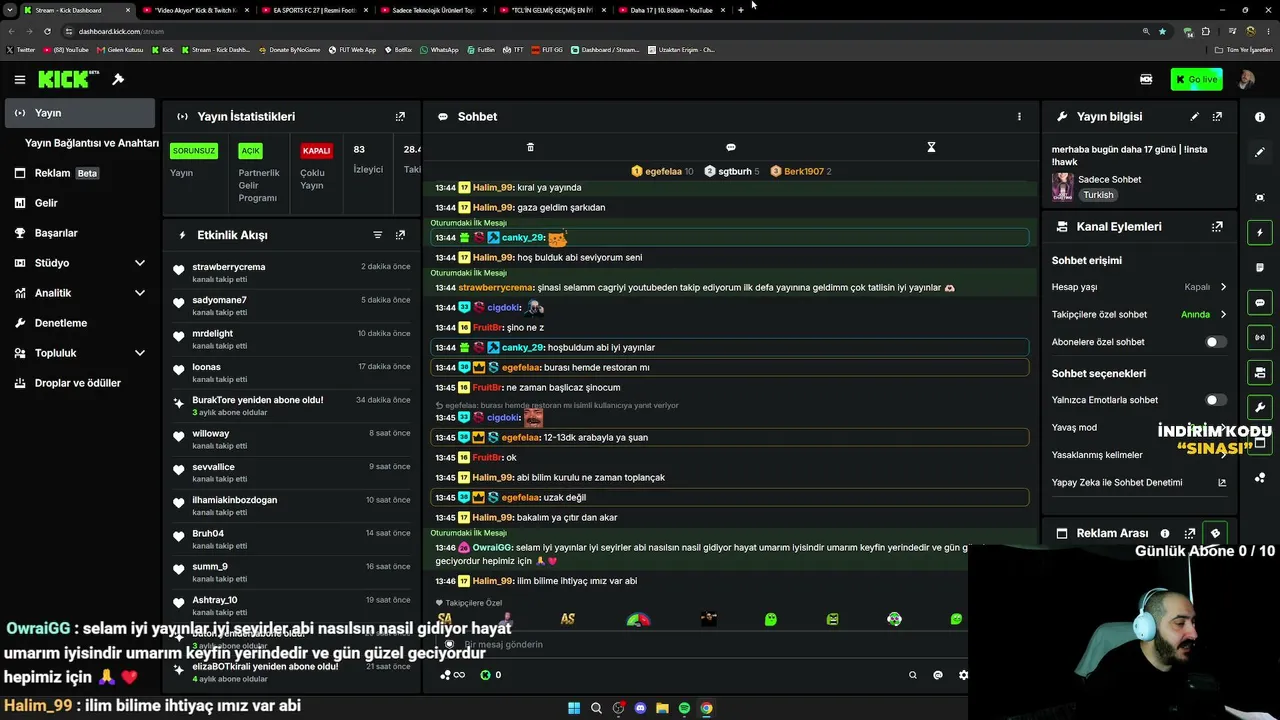
Task: Click the mention @ icon in chat
Action: tap(938, 675)
